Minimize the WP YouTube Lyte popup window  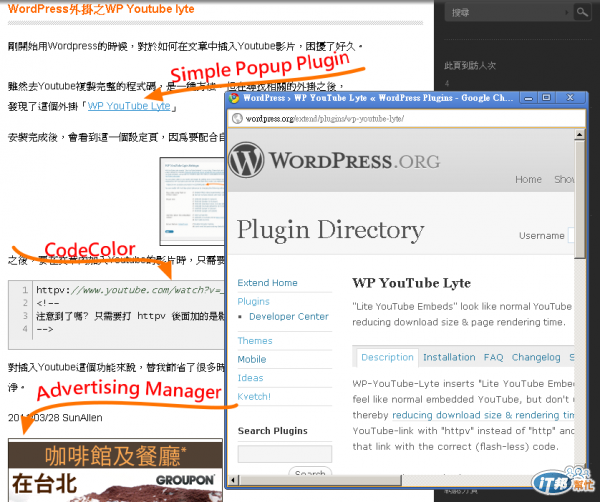click(528, 98)
